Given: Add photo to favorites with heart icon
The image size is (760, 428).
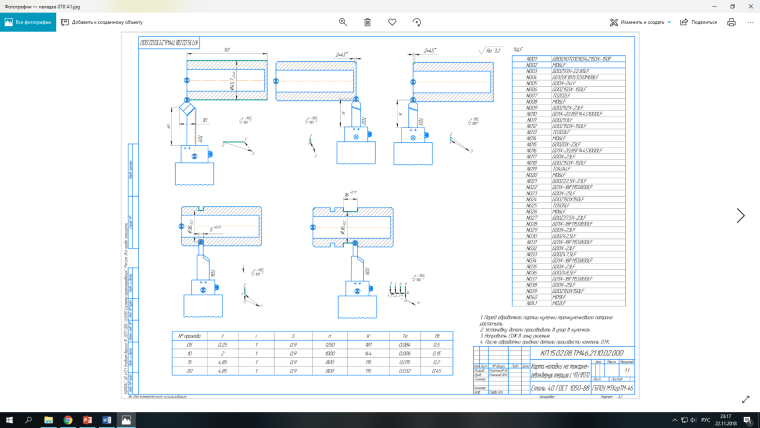Looking at the screenshot, I should (392, 22).
